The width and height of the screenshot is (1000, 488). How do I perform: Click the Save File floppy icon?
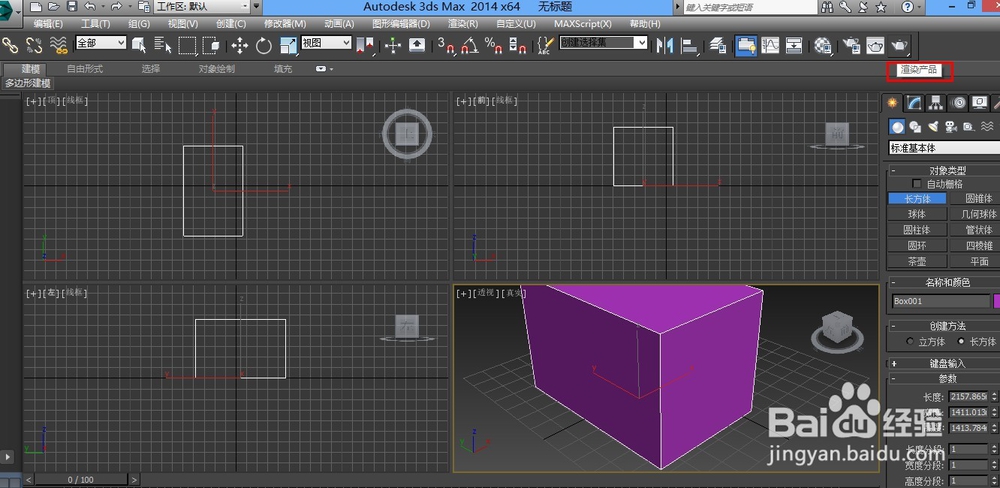point(72,6)
